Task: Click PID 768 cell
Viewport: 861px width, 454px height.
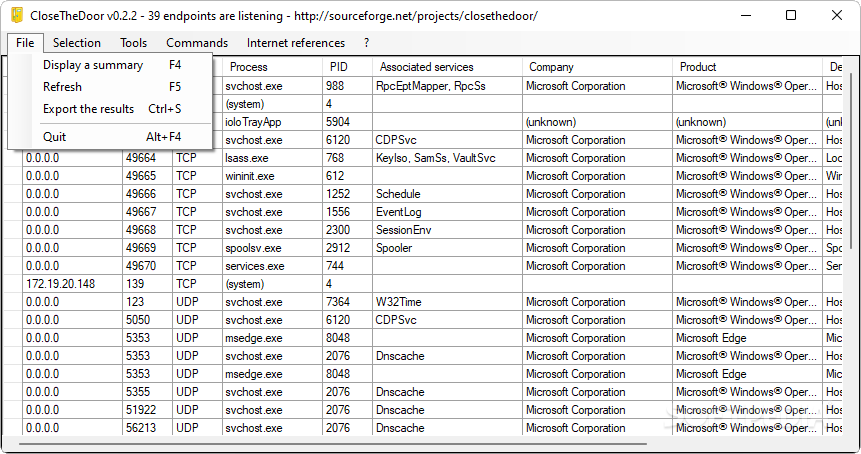Action: [348, 158]
